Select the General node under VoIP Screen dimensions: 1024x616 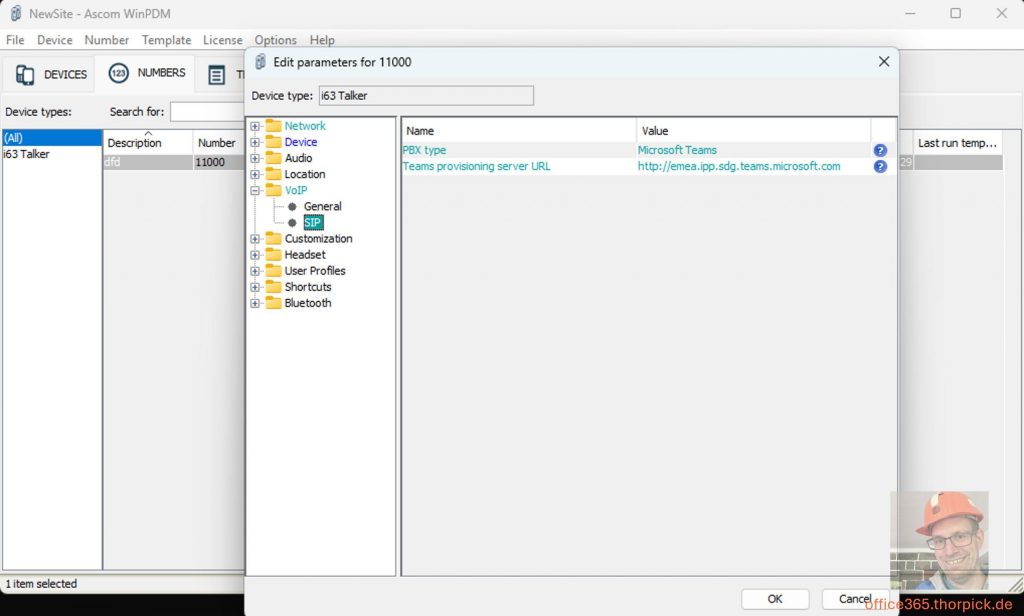[x=322, y=206]
